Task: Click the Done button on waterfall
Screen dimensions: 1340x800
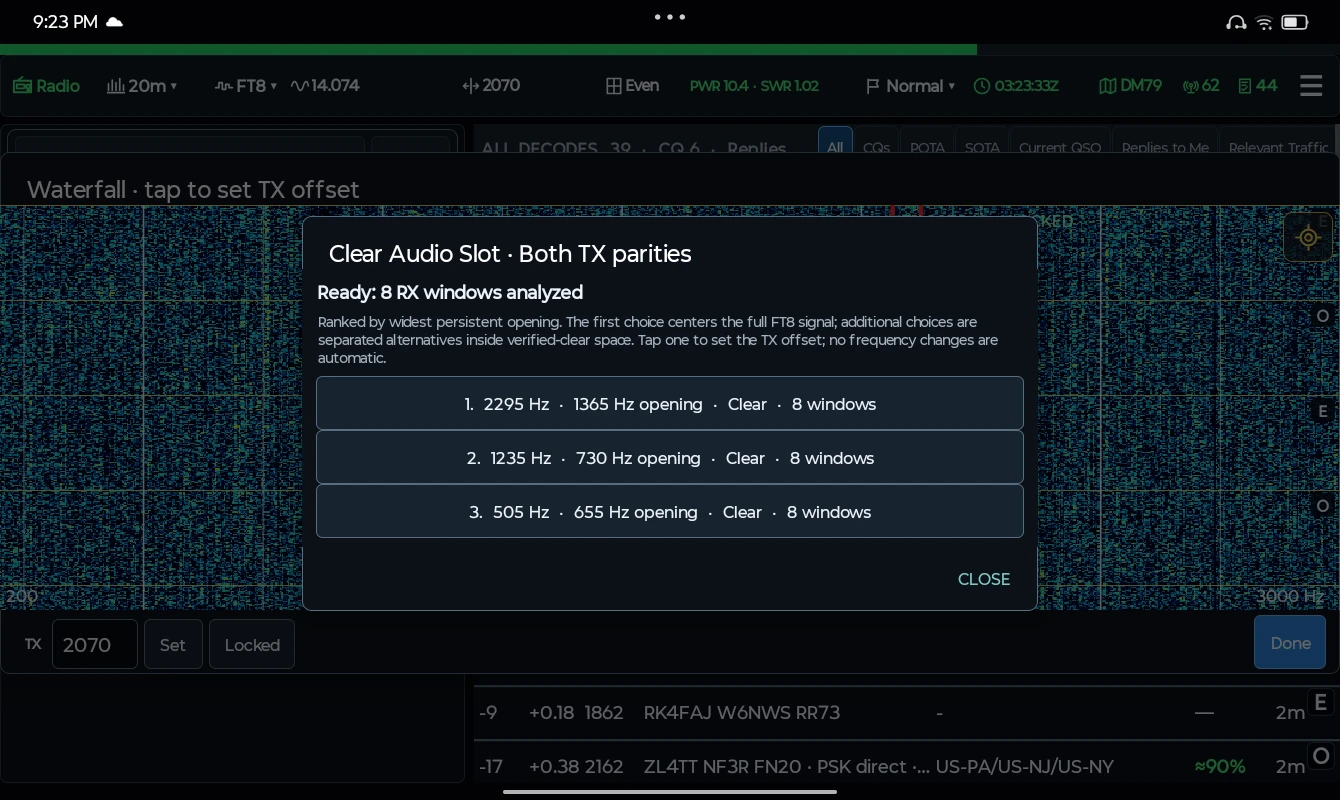Action: pyautogui.click(x=1290, y=642)
